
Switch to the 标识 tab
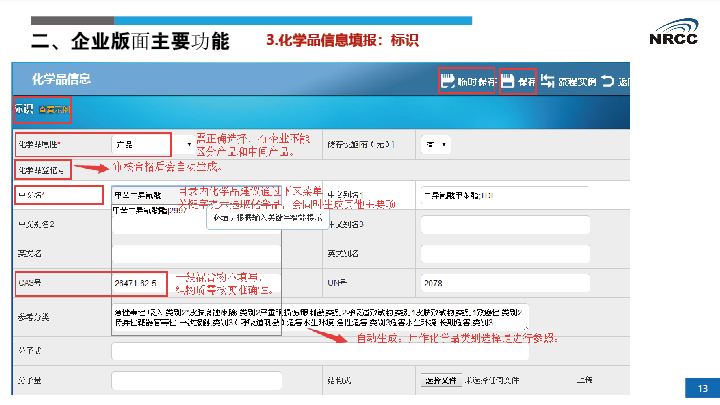pyautogui.click(x=22, y=108)
